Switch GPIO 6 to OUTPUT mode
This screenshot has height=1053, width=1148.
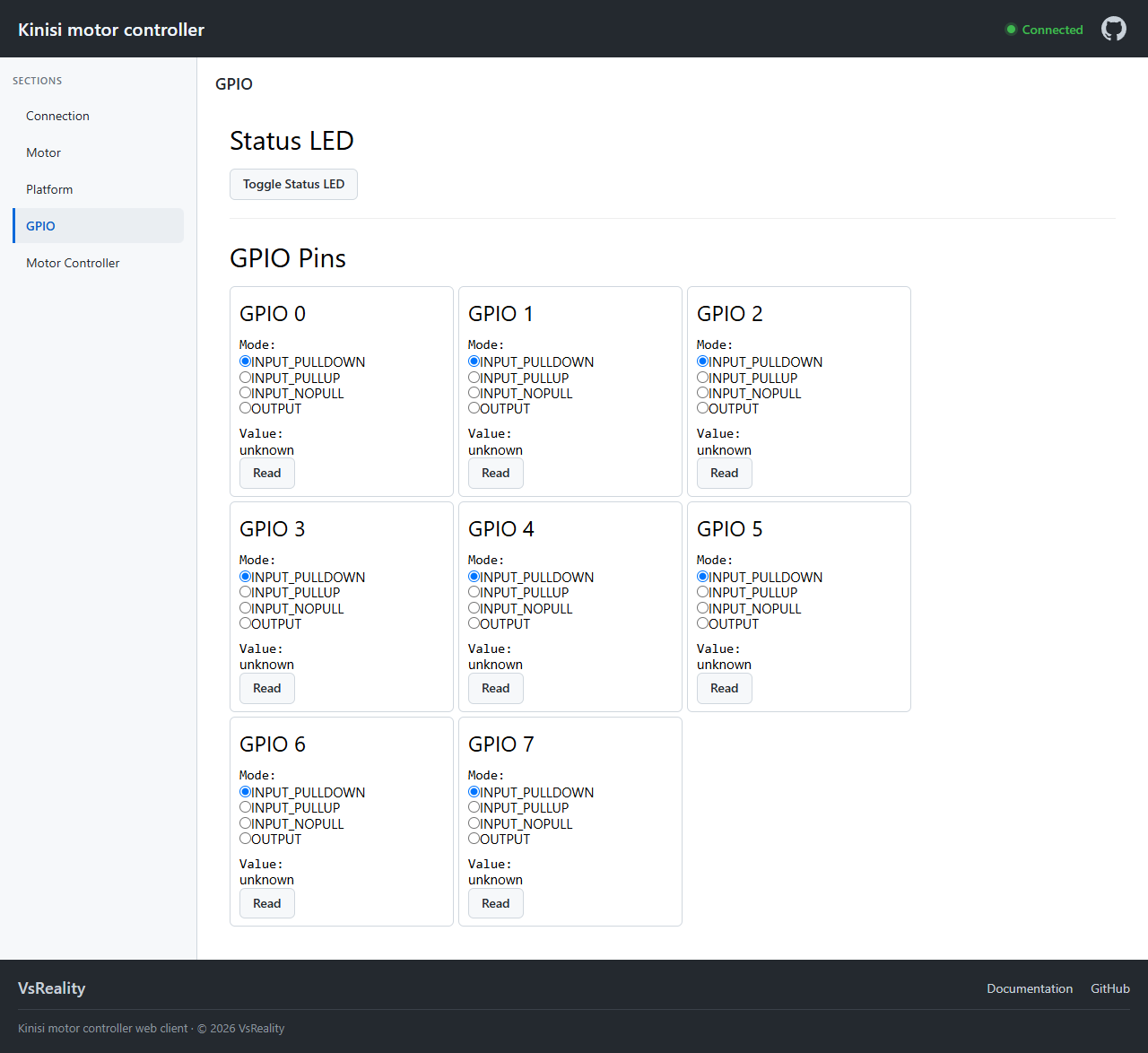point(246,839)
